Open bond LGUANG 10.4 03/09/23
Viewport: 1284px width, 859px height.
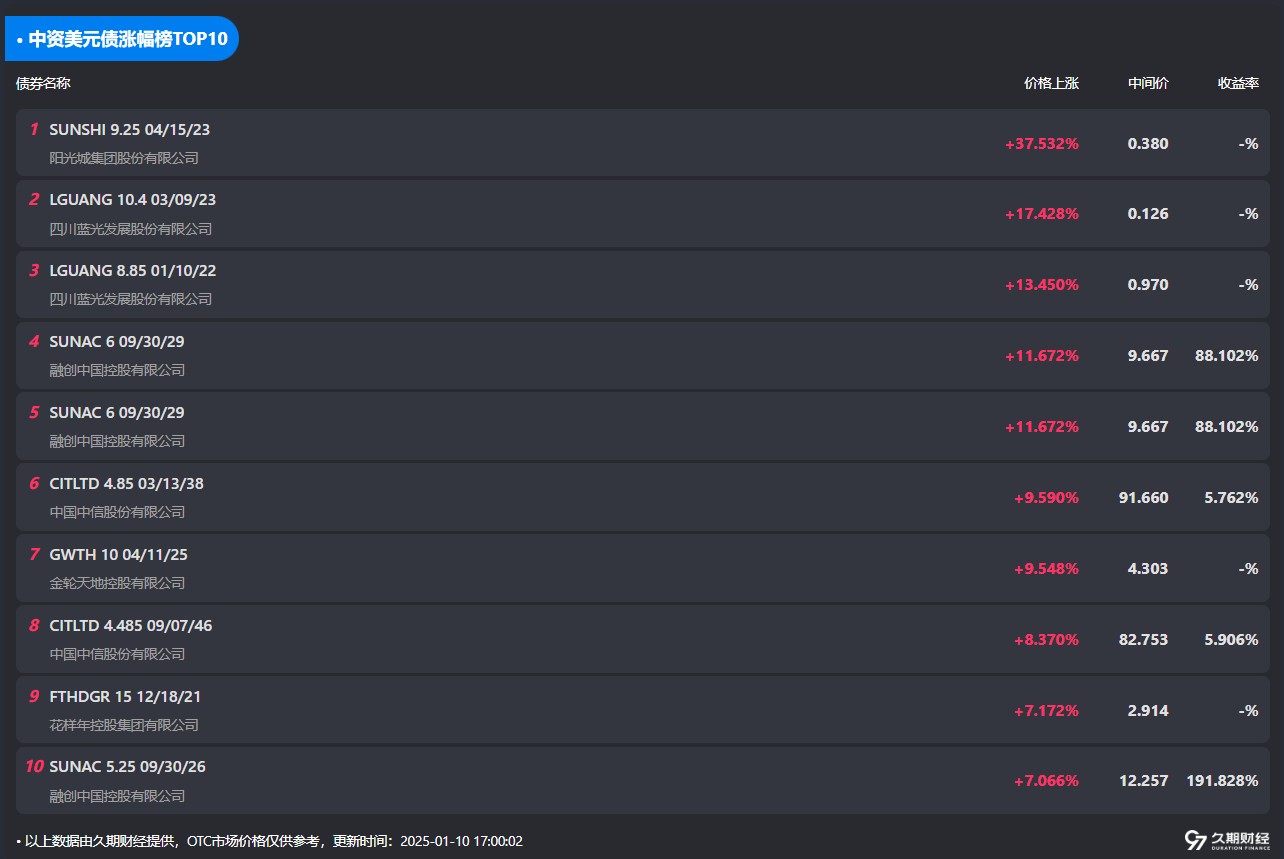pyautogui.click(x=133, y=200)
